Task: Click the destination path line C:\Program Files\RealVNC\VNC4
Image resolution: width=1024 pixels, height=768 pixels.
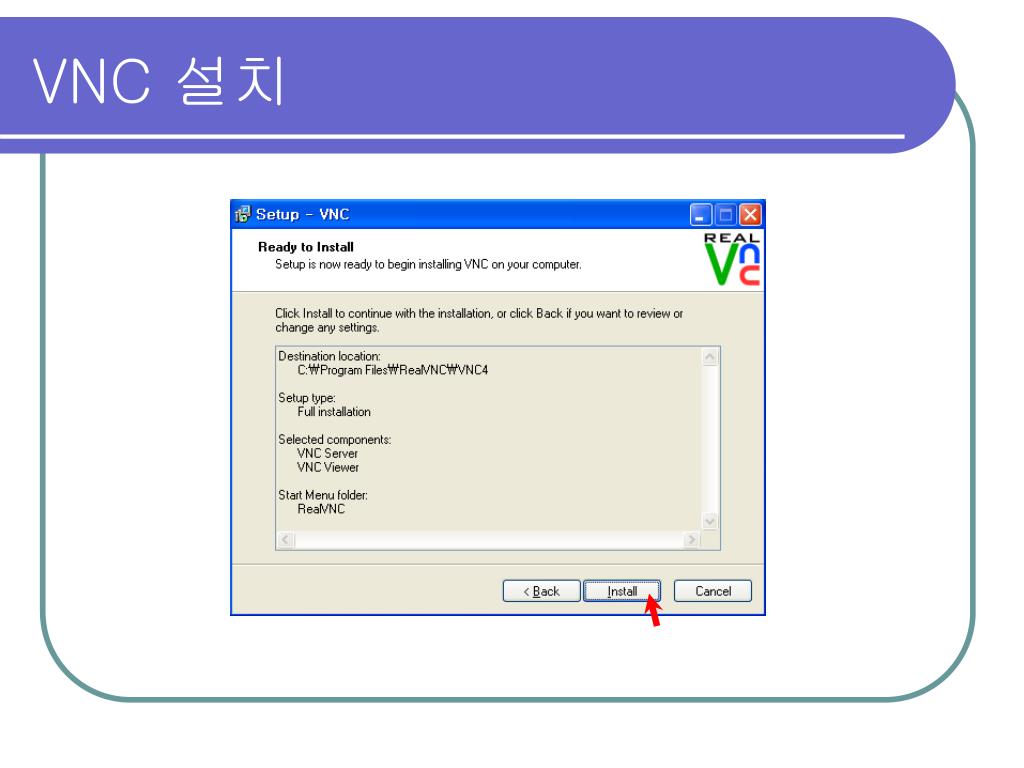Action: point(392,370)
